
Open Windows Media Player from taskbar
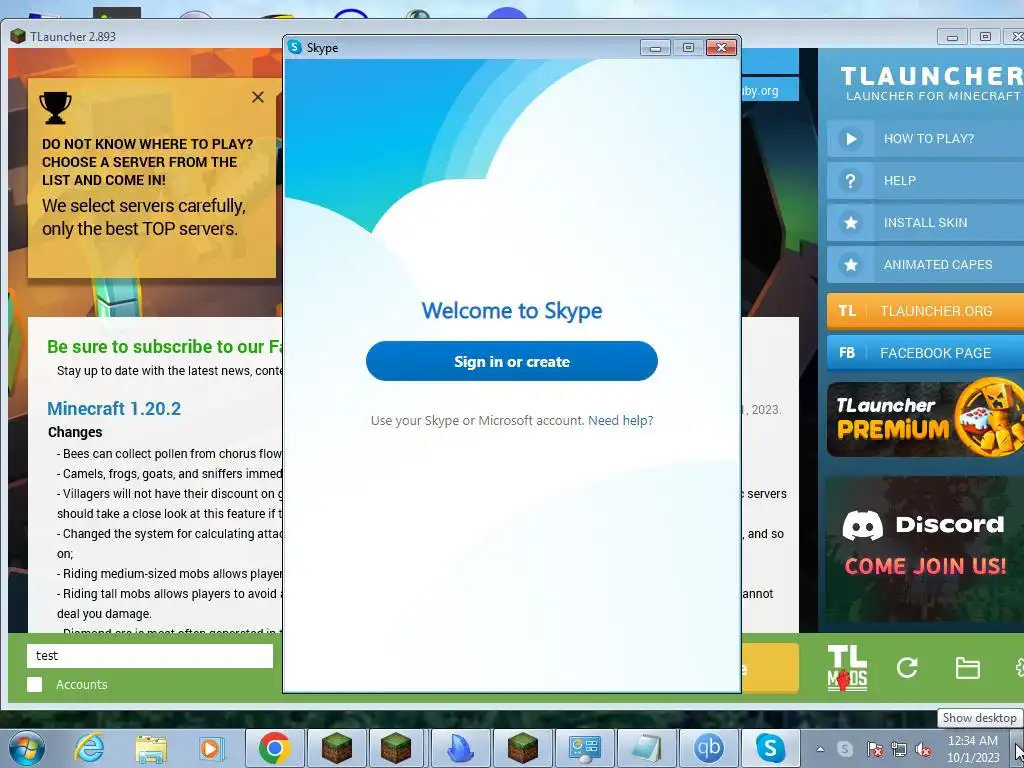[211, 748]
